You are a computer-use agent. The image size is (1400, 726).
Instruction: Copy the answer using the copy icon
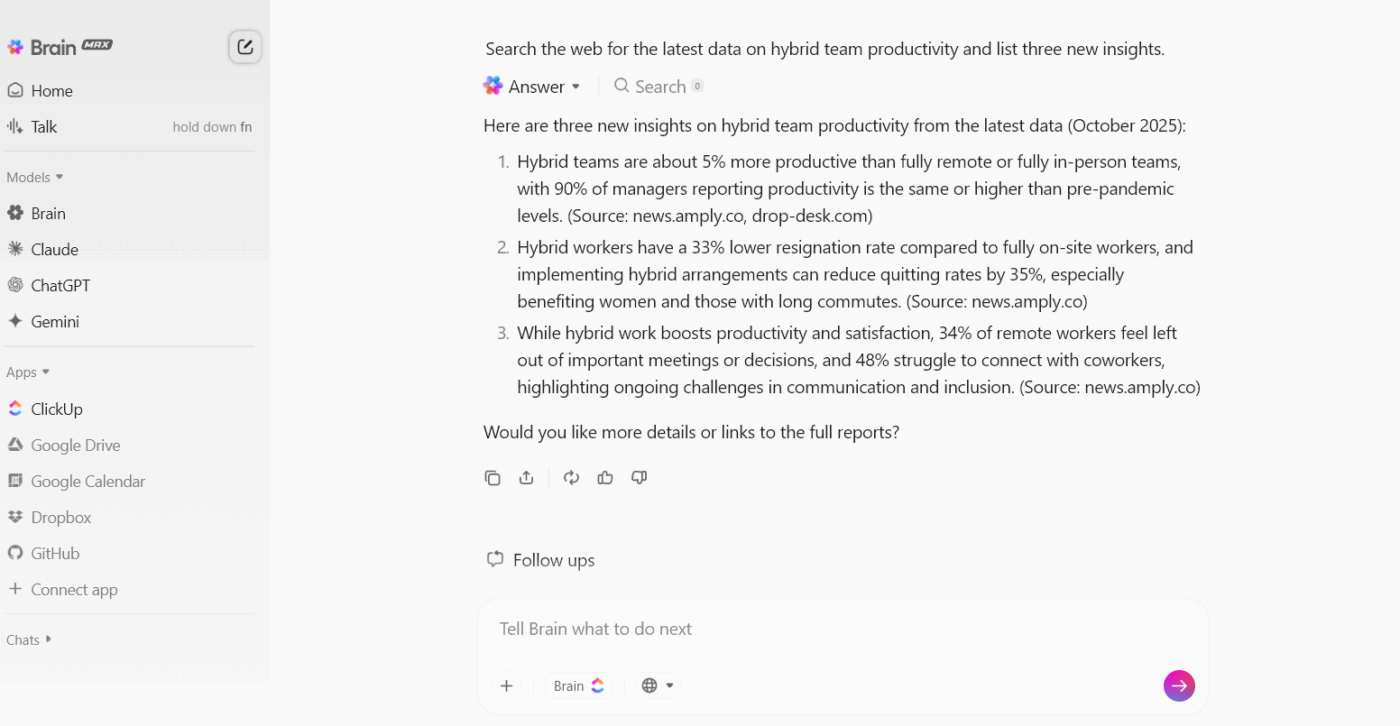493,477
